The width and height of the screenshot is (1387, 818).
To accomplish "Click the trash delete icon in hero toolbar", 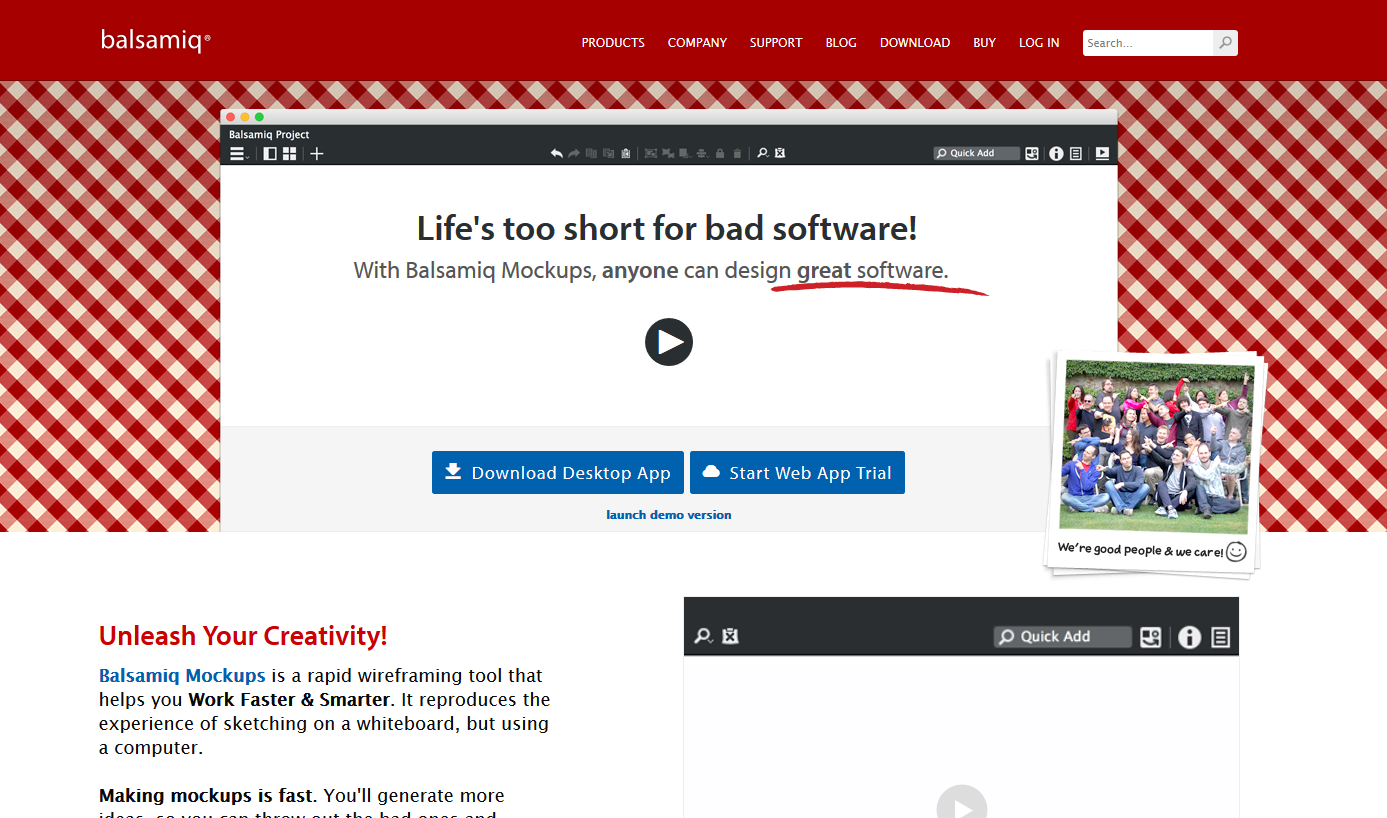I will pyautogui.click(x=737, y=153).
